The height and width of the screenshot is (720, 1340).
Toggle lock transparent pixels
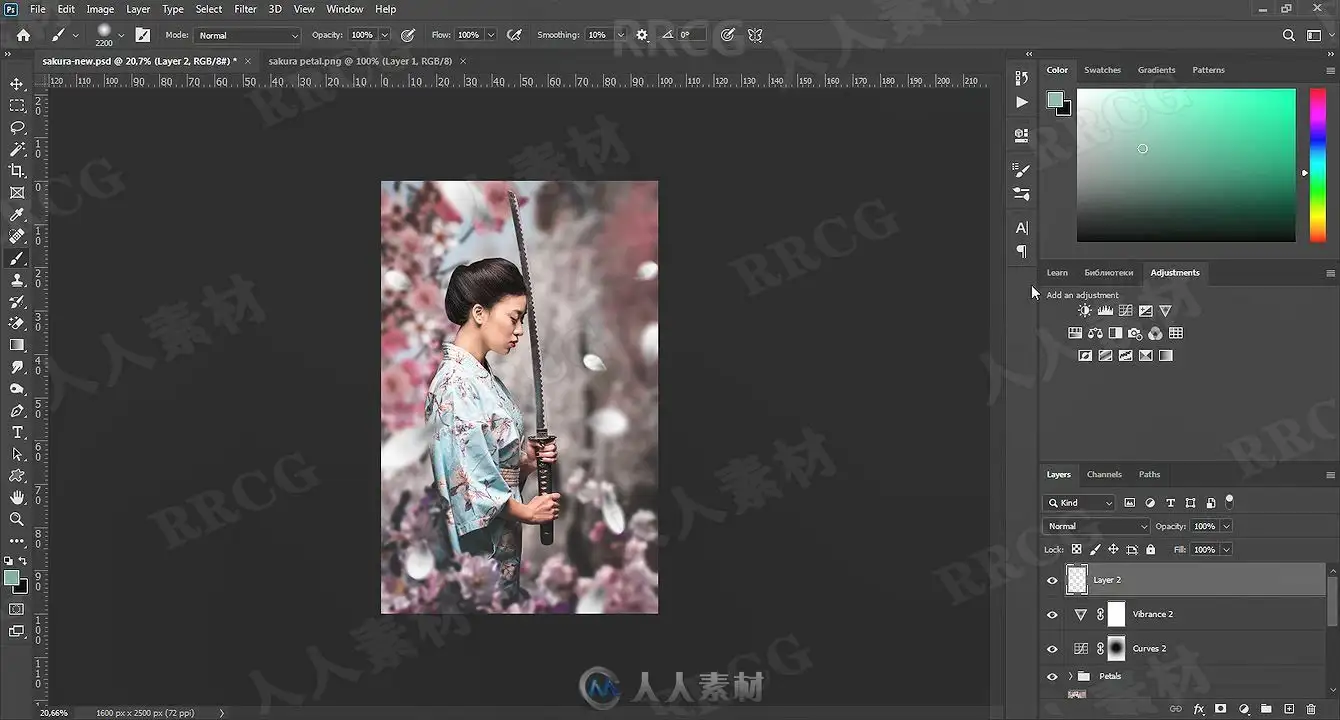click(x=1077, y=549)
